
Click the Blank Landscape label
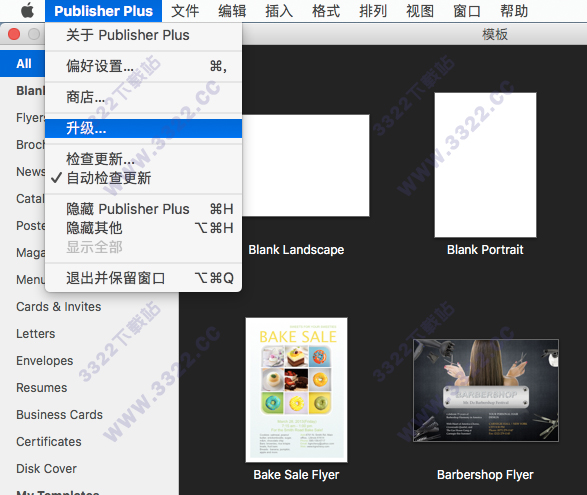(x=296, y=250)
